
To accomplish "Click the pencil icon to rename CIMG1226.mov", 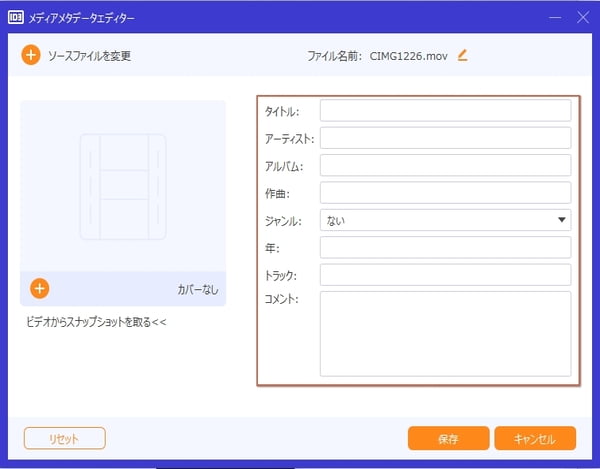I will [x=463, y=55].
